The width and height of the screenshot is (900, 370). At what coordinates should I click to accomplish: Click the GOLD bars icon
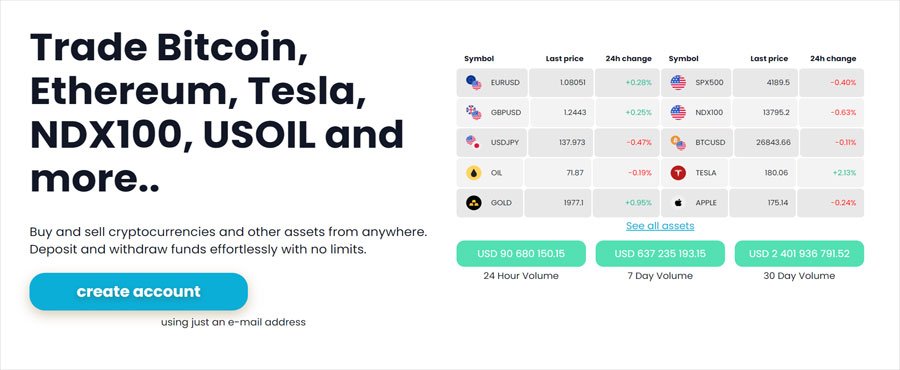[474, 202]
